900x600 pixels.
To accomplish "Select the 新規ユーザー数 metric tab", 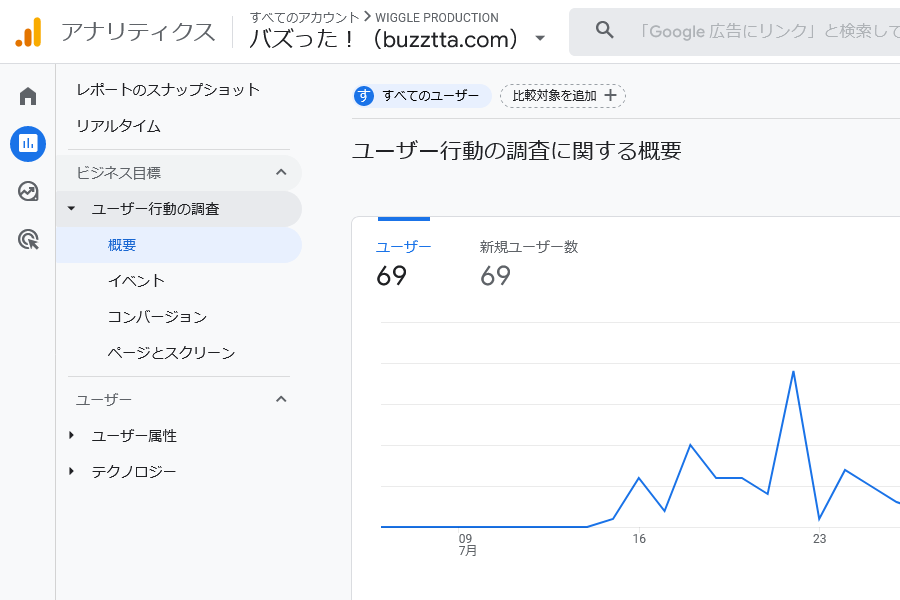I will [x=528, y=262].
